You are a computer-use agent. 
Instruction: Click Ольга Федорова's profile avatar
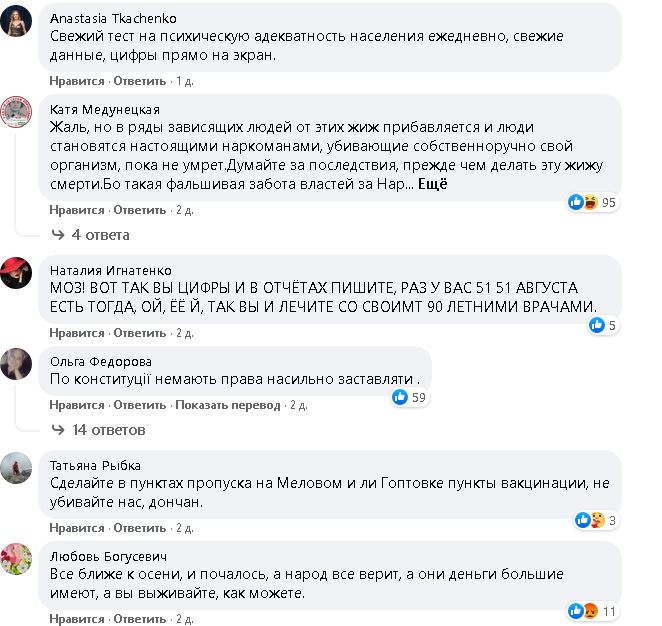[x=17, y=364]
